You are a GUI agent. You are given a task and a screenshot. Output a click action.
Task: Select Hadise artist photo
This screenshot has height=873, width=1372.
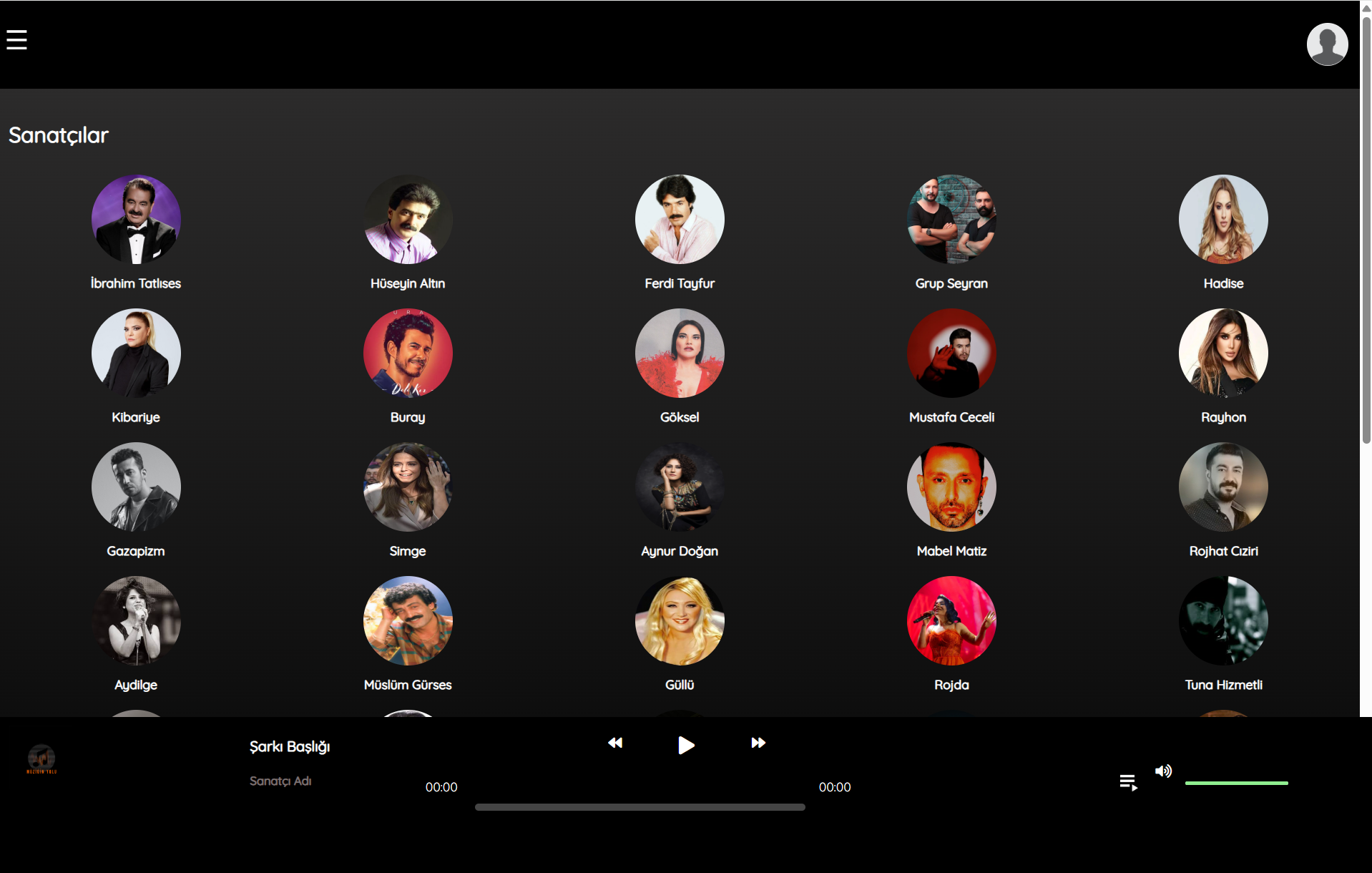[1223, 220]
